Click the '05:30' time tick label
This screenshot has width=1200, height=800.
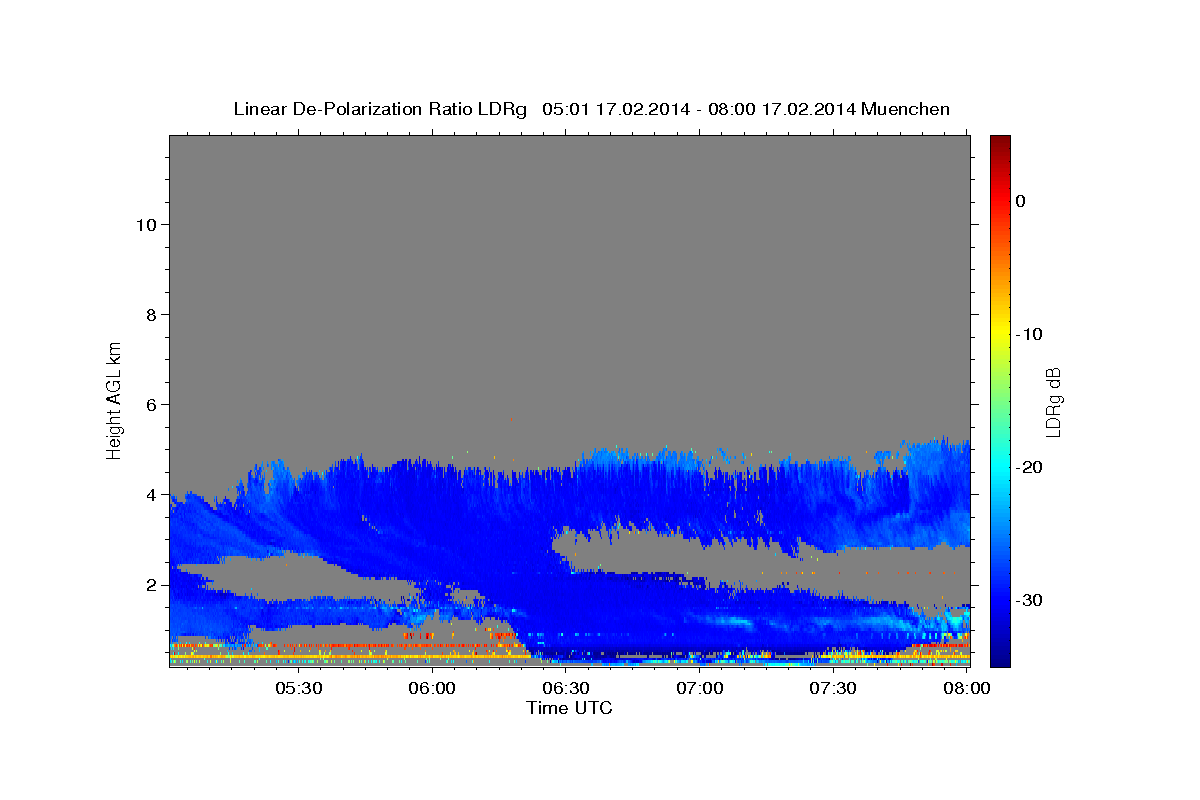(299, 689)
